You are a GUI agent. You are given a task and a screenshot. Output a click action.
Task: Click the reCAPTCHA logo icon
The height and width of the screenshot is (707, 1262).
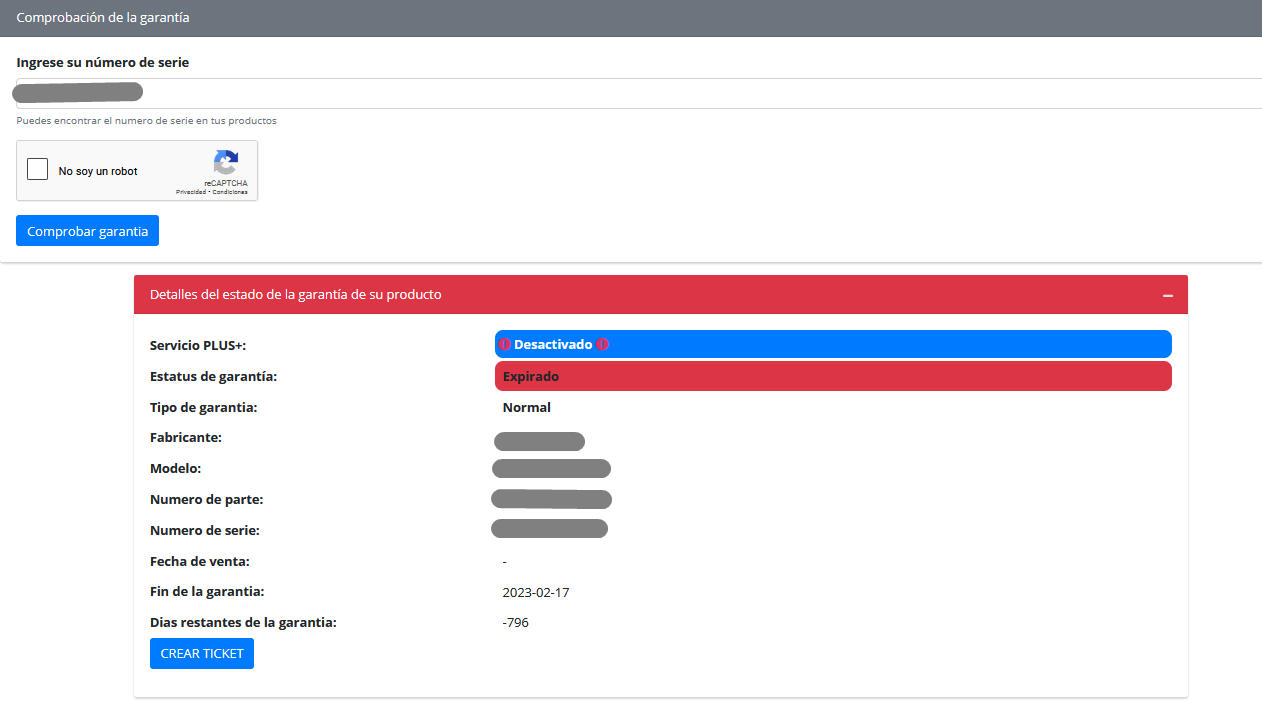[226, 163]
